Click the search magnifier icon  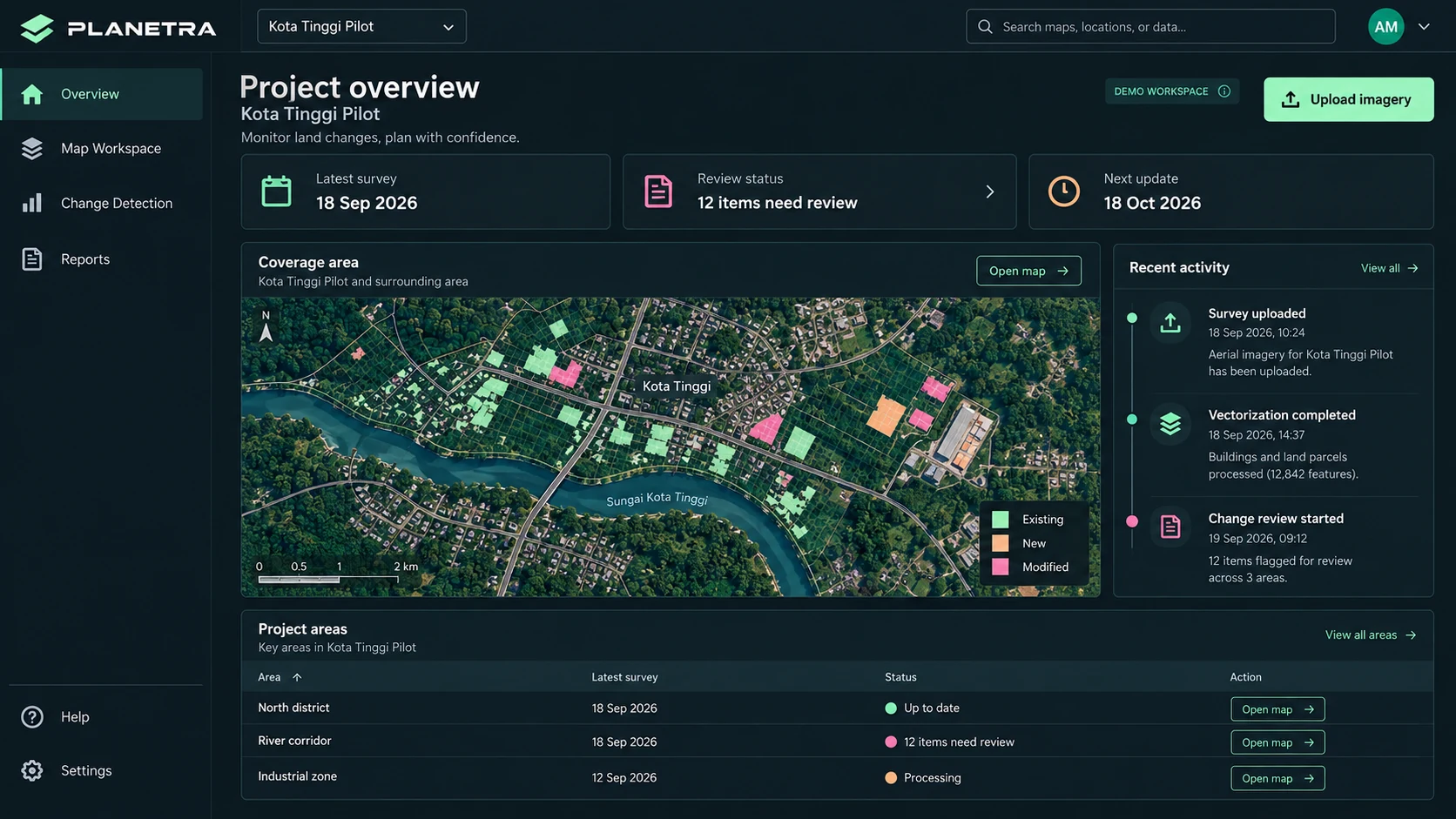[x=985, y=27]
